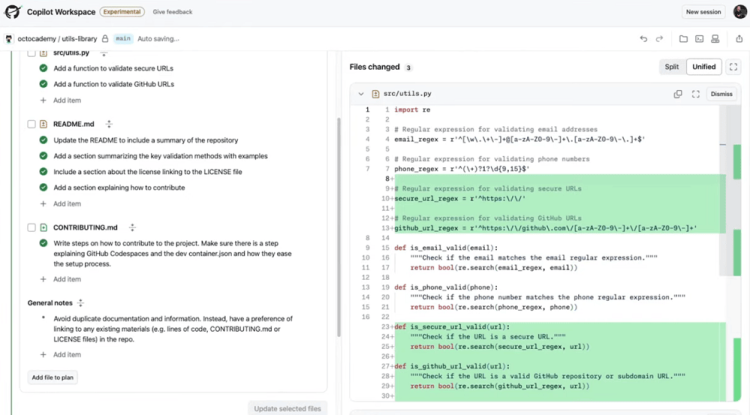Image resolution: width=750 pixels, height=415 pixels.
Task: Click the 'def is_email_valid(email):' line
Action: [x=446, y=248]
